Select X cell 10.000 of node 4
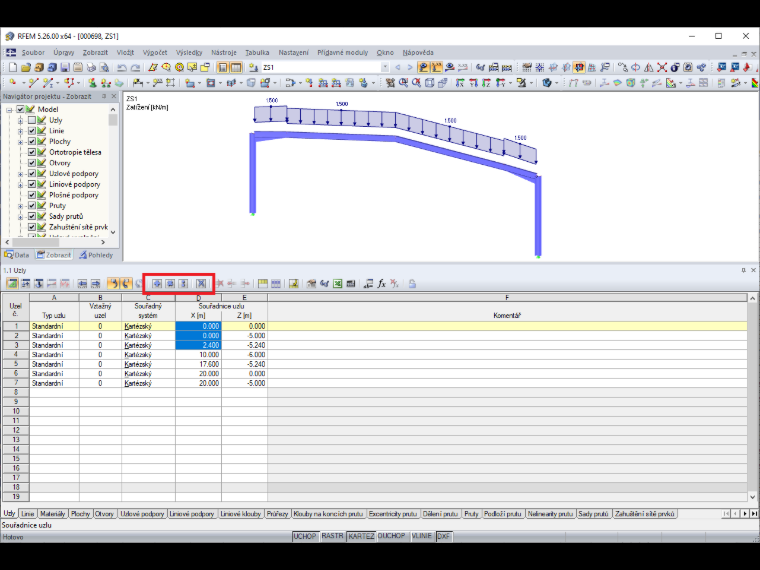 coord(198,354)
